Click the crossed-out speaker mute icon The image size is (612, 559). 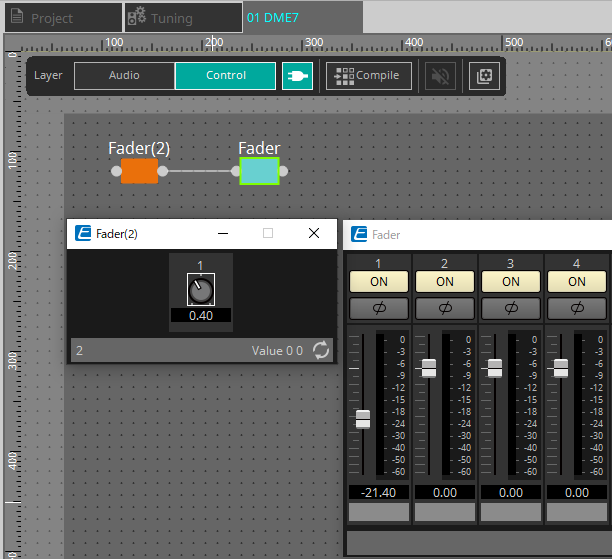(440, 75)
